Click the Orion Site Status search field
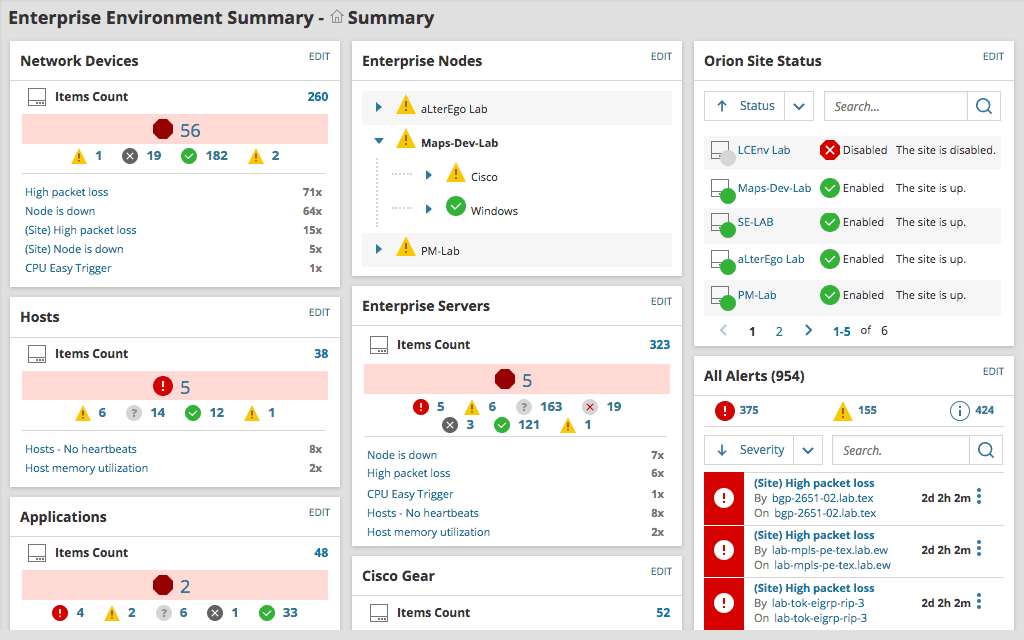Viewport: 1024px width, 640px height. 895,106
